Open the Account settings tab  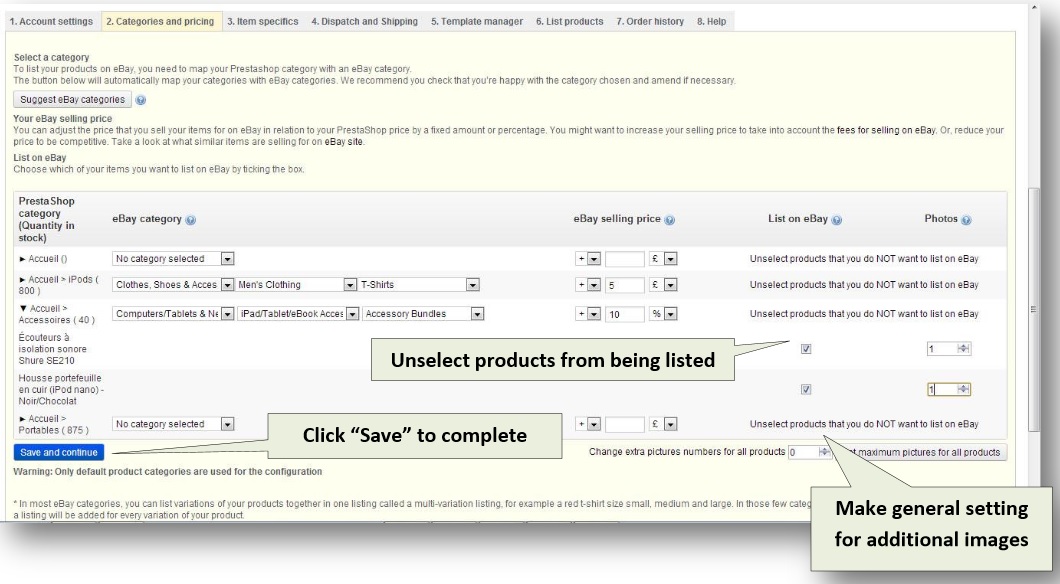(x=51, y=22)
